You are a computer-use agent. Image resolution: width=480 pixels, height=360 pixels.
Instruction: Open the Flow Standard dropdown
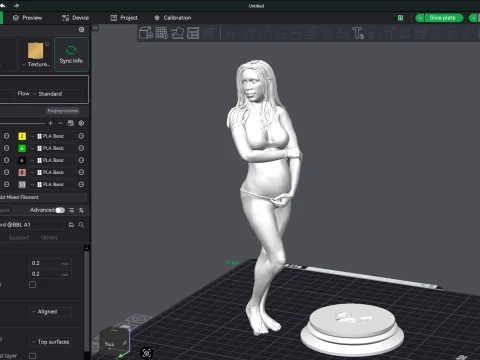click(x=57, y=94)
